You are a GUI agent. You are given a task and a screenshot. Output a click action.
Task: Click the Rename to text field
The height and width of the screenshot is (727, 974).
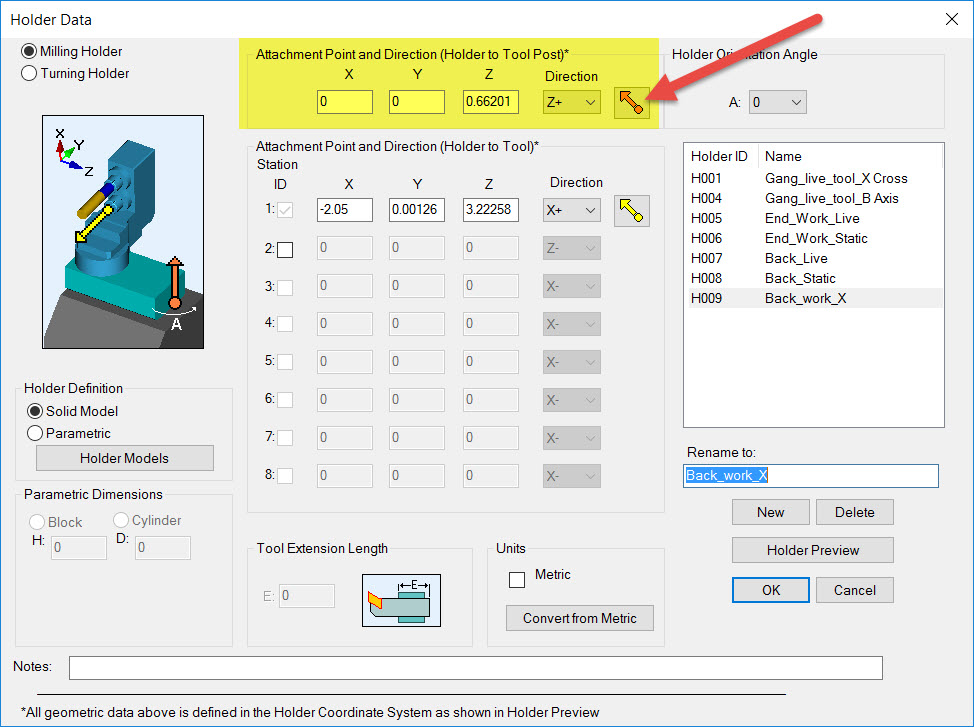810,476
